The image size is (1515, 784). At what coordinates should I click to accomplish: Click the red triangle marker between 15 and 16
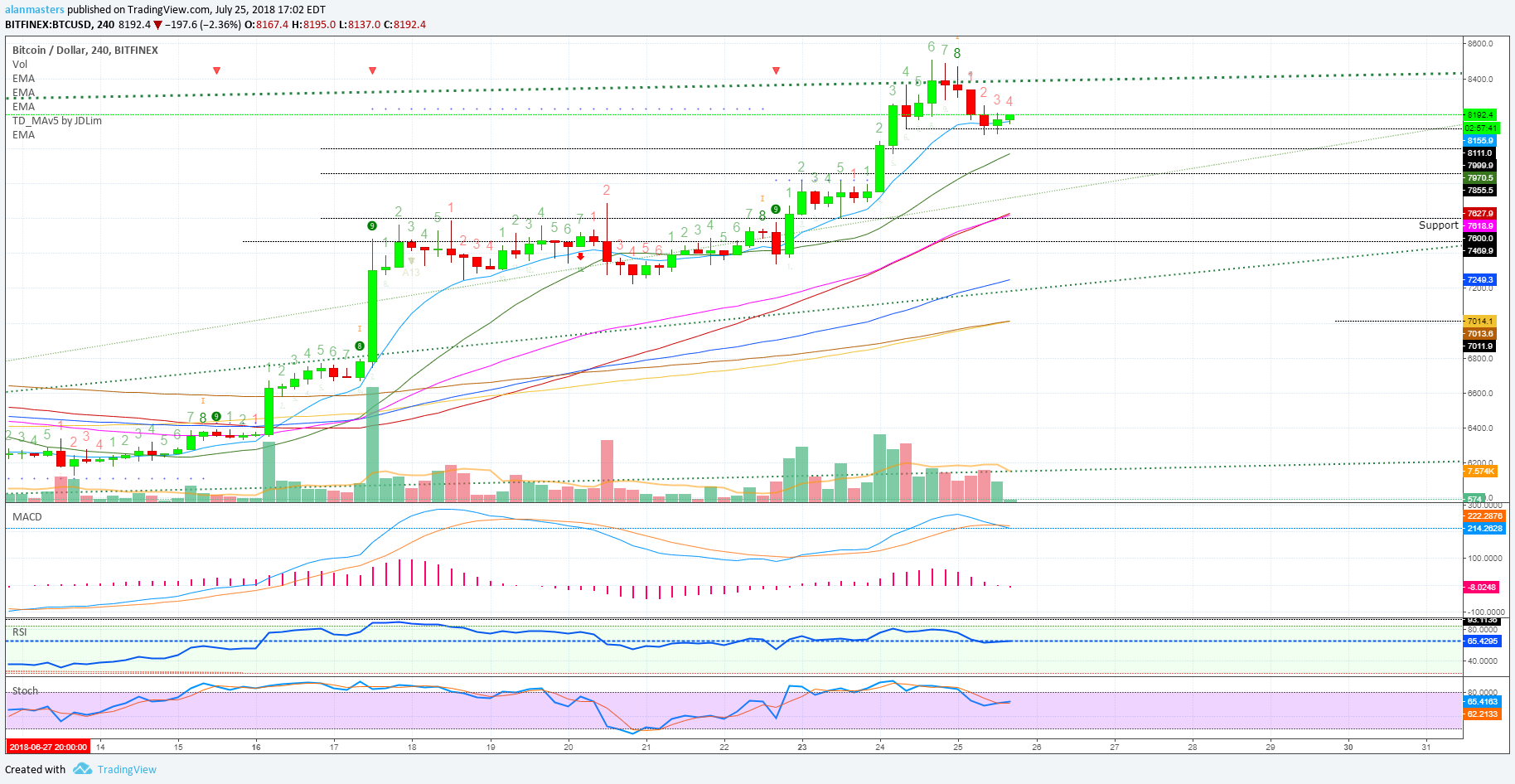tap(216, 71)
